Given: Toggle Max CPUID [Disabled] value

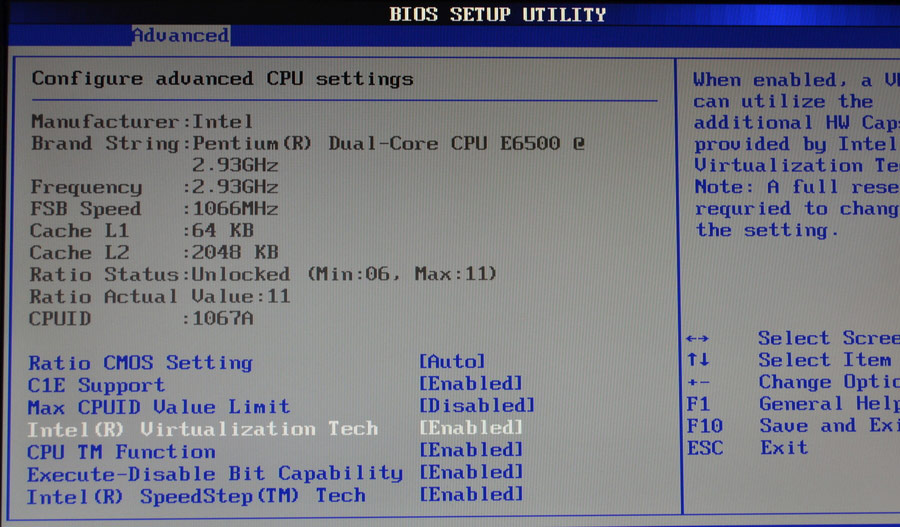Looking at the screenshot, I should 477,405.
